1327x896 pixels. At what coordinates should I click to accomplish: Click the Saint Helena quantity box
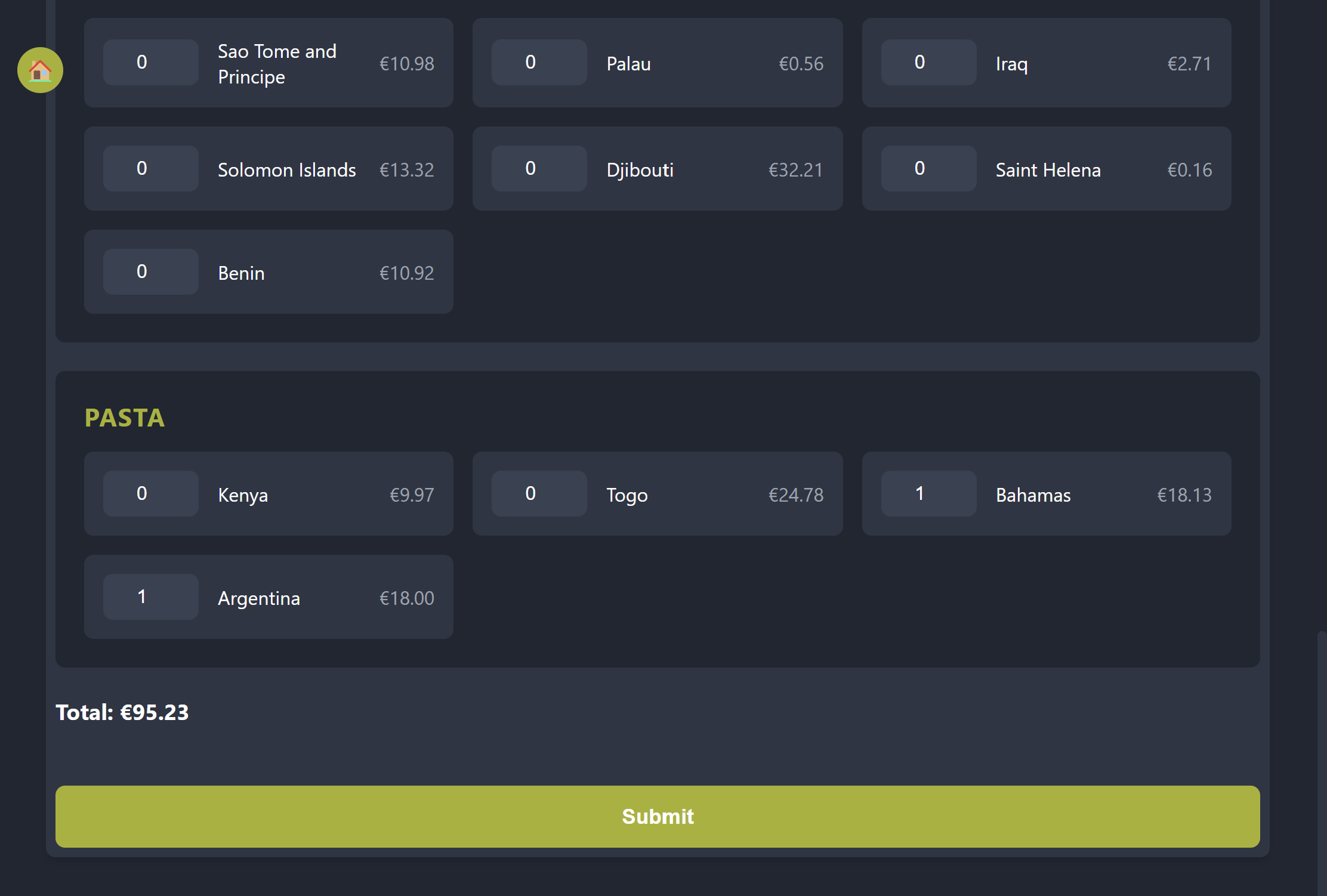[x=928, y=168]
